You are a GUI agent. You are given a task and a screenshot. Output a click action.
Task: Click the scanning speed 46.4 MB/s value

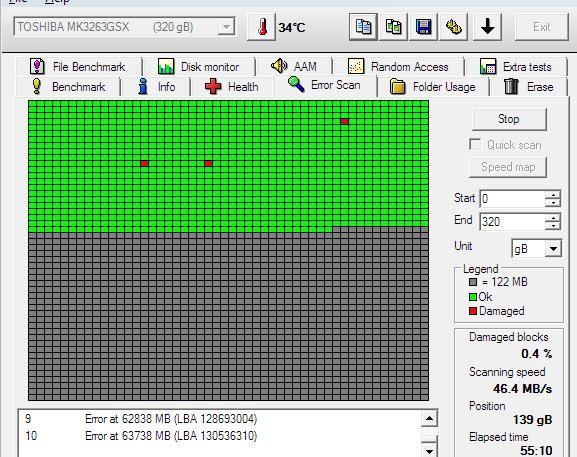tap(523, 389)
